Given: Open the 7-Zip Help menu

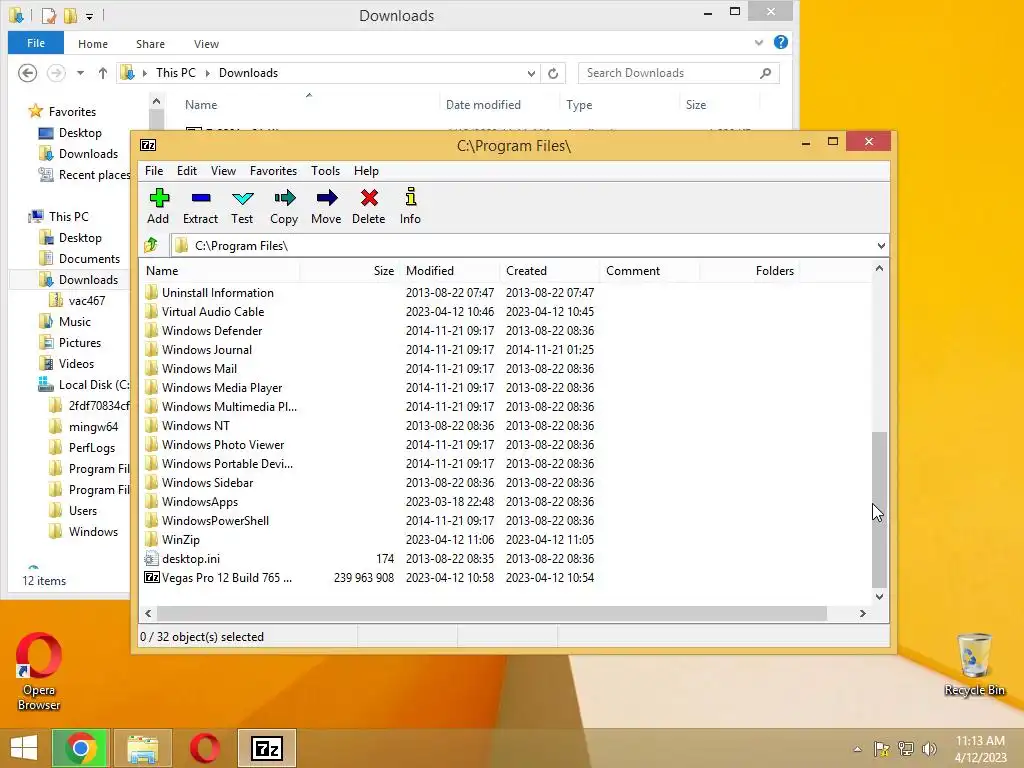Looking at the screenshot, I should [x=366, y=170].
